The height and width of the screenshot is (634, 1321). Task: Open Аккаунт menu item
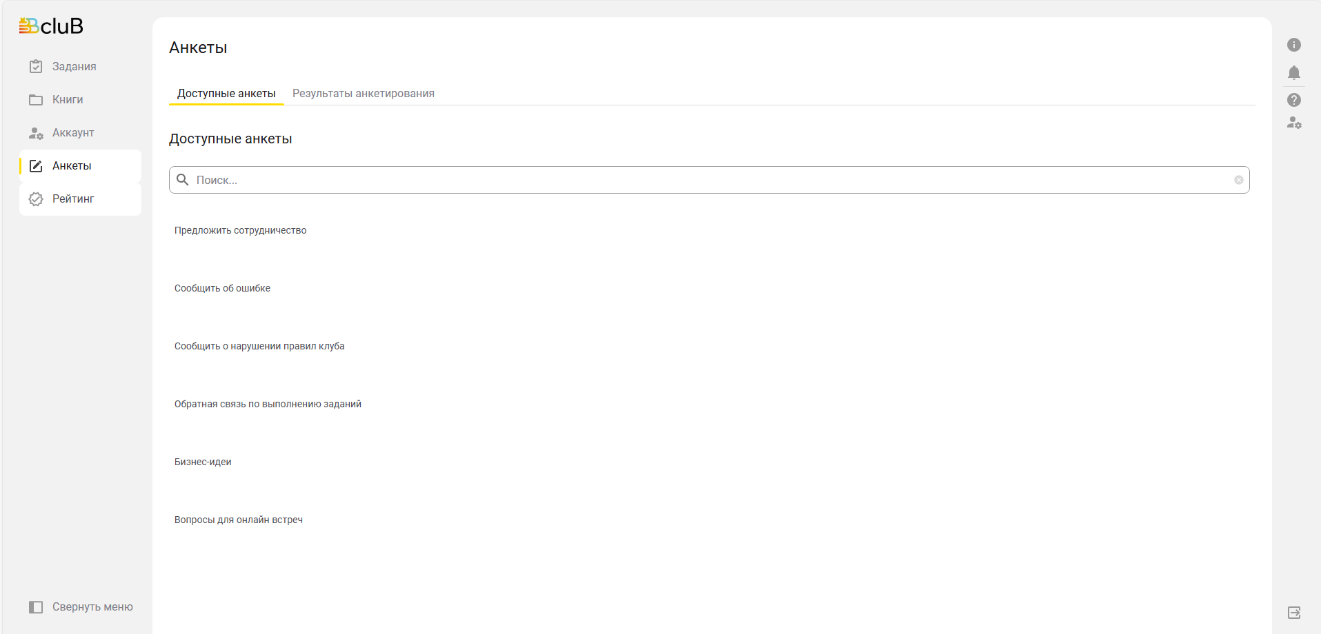pyautogui.click(x=73, y=133)
